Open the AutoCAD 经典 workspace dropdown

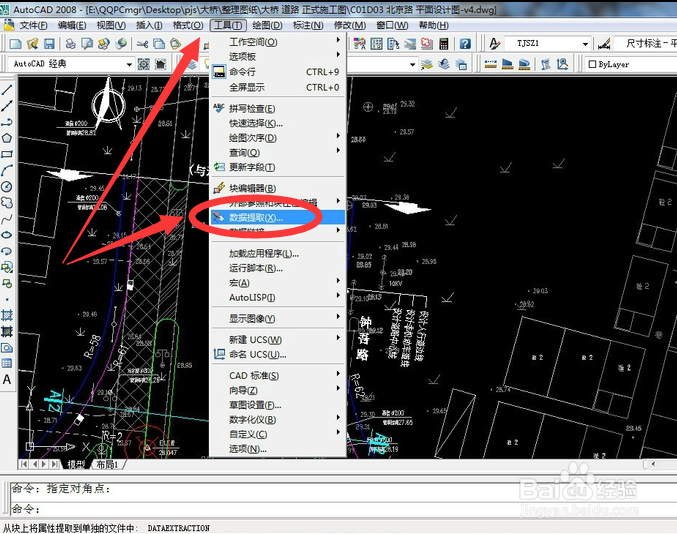pyautogui.click(x=129, y=64)
